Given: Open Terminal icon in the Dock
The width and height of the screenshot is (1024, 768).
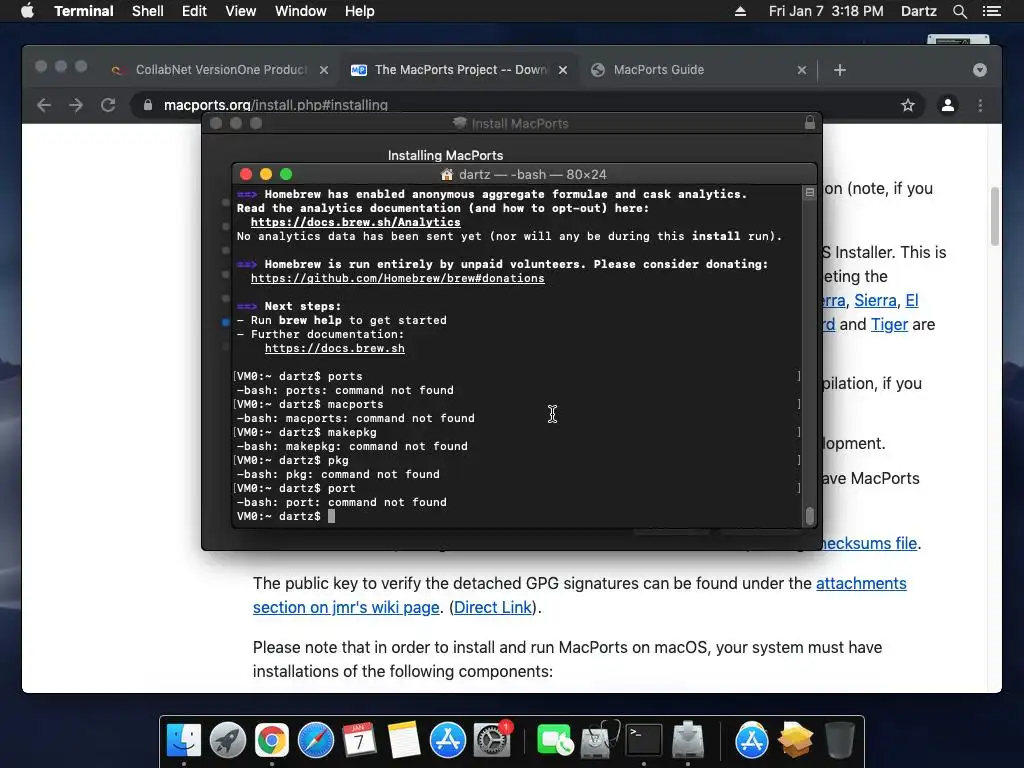Looking at the screenshot, I should point(644,741).
